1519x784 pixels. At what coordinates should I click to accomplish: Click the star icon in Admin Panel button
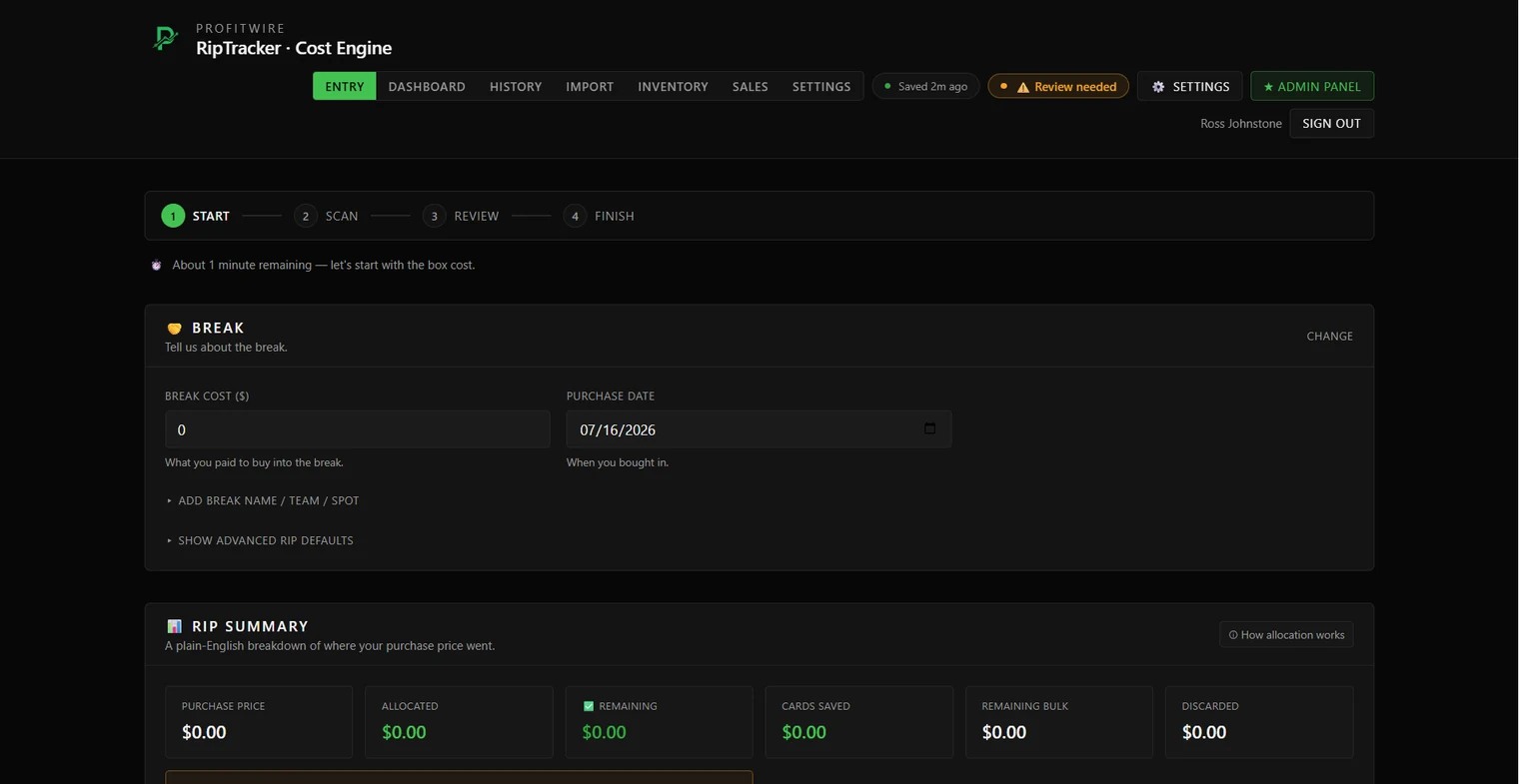point(1268,87)
